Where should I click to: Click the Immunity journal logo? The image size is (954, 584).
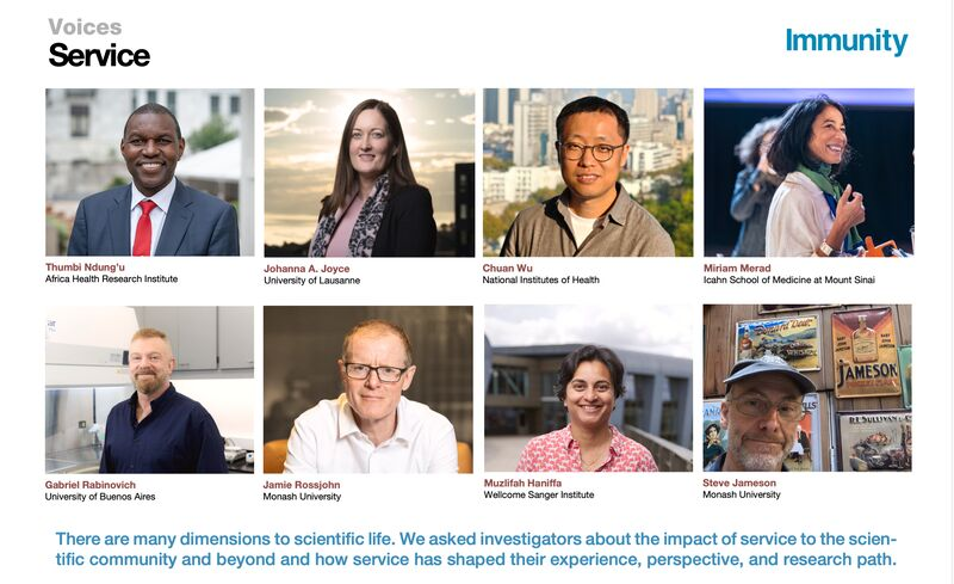846,41
